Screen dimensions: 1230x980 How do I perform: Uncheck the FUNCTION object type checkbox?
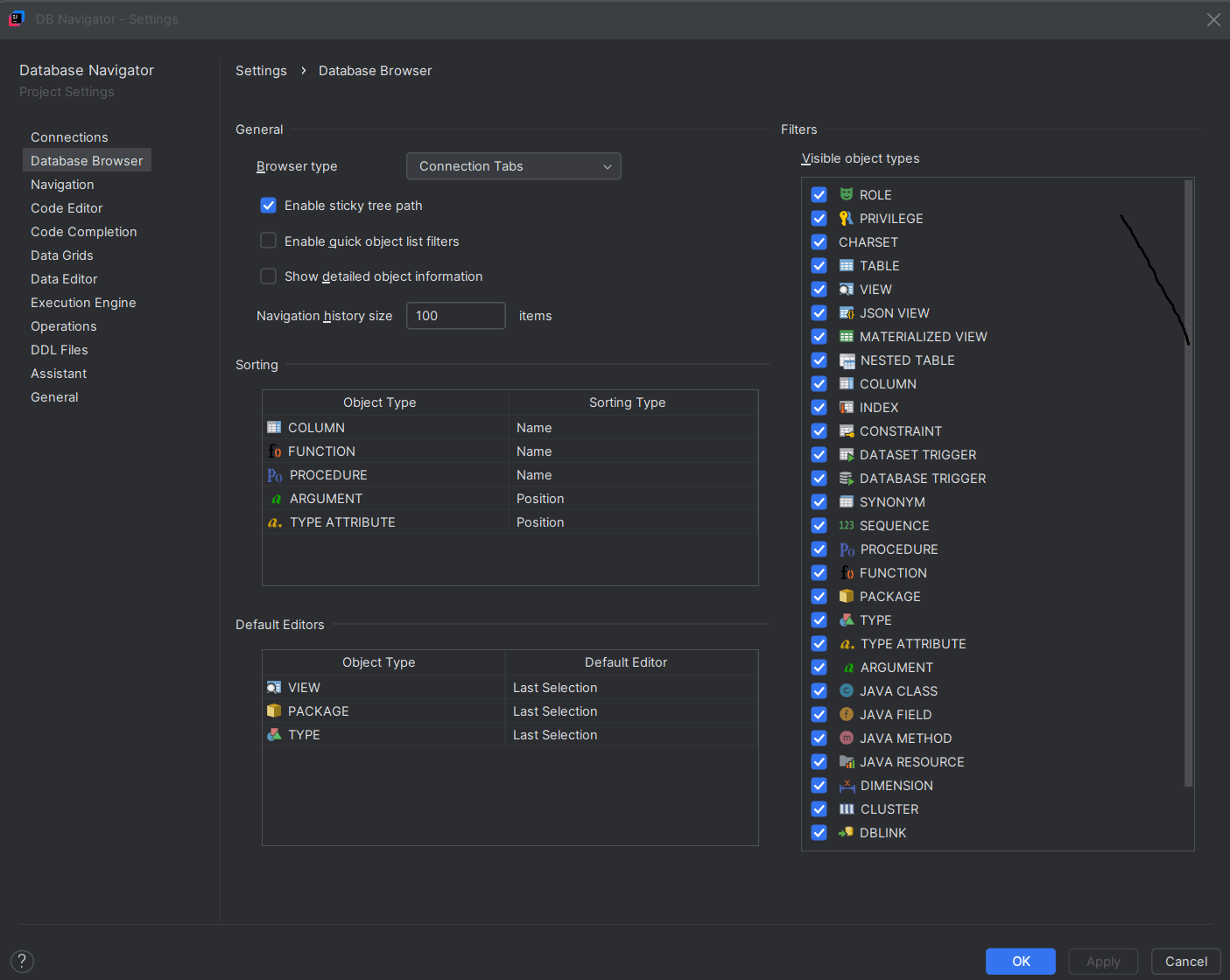819,572
